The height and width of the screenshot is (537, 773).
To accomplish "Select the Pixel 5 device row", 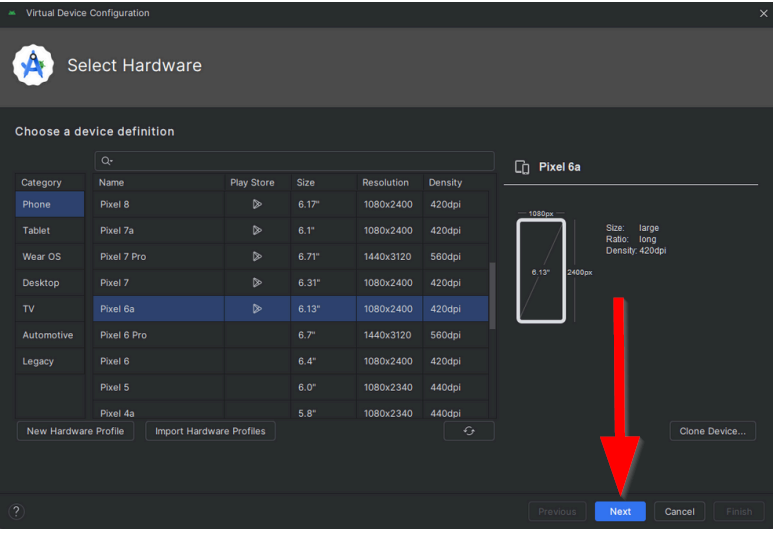I will point(291,387).
